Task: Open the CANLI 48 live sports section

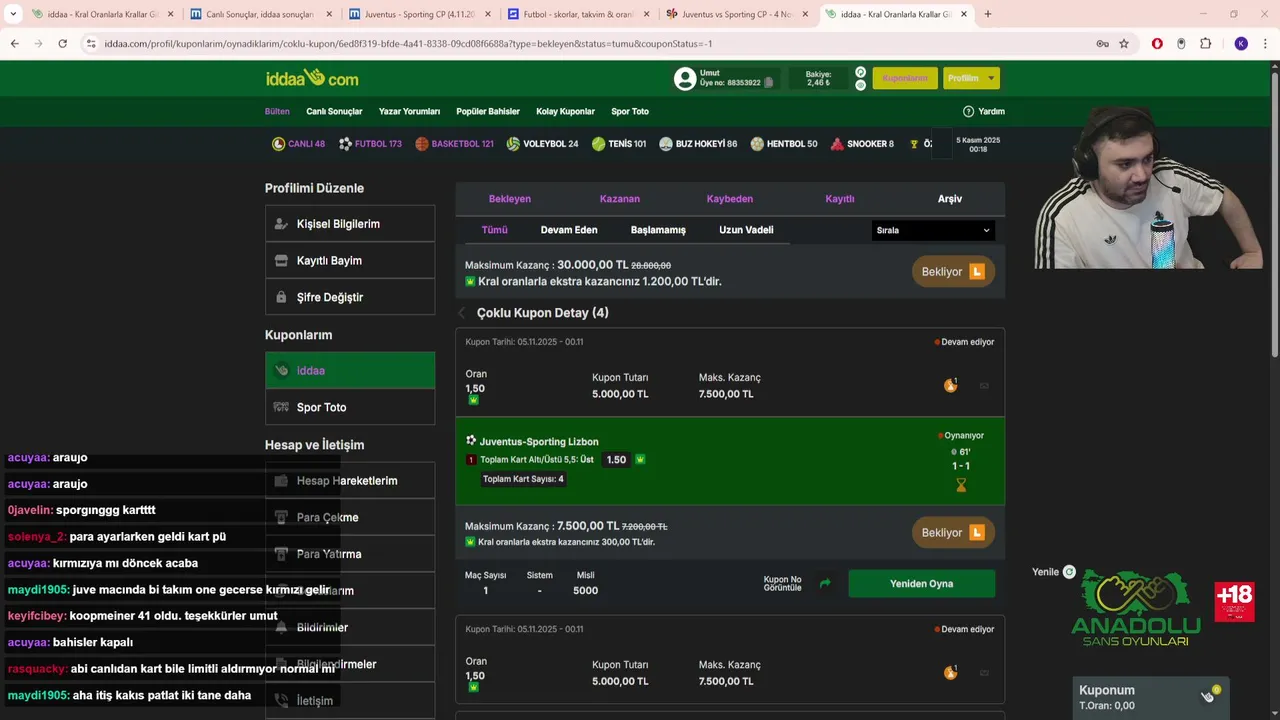Action: tap(298, 144)
